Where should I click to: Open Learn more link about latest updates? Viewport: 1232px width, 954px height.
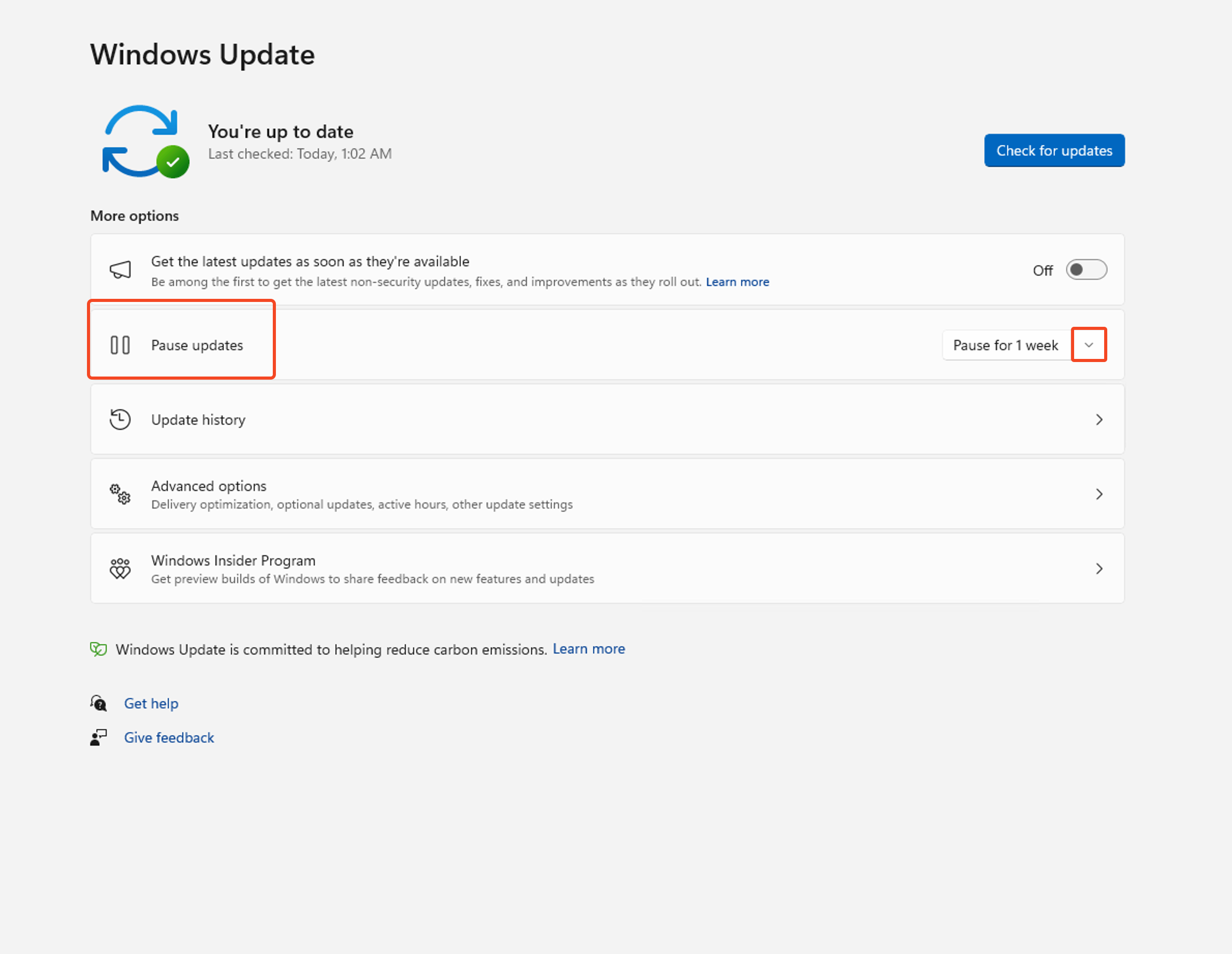(737, 282)
